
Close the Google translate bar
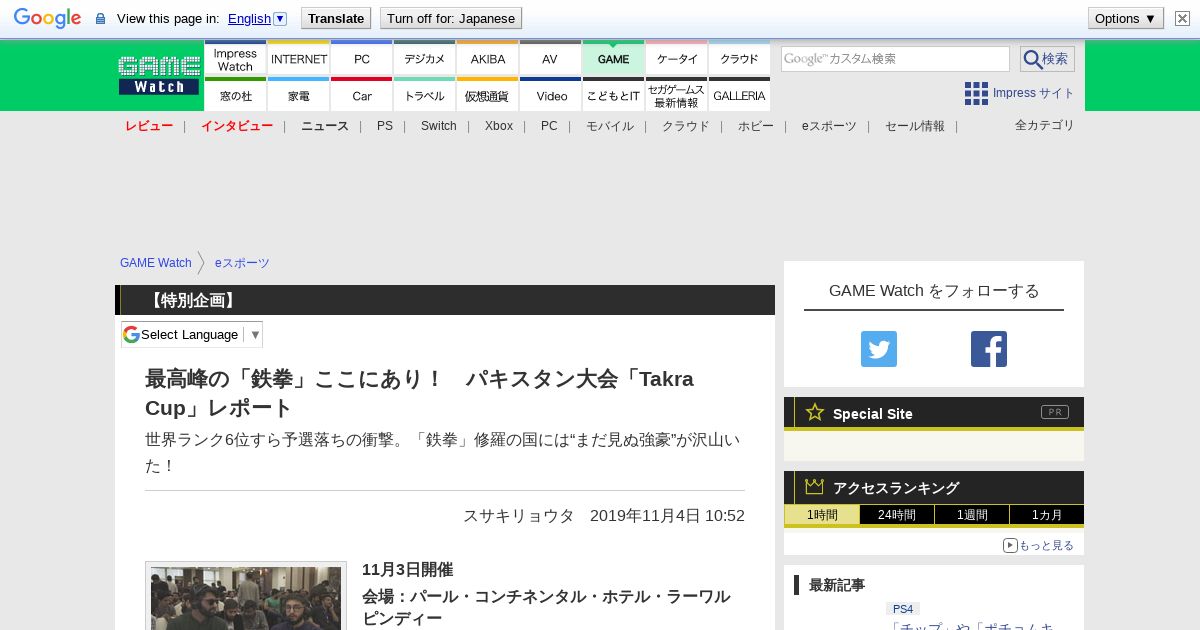point(1182,18)
